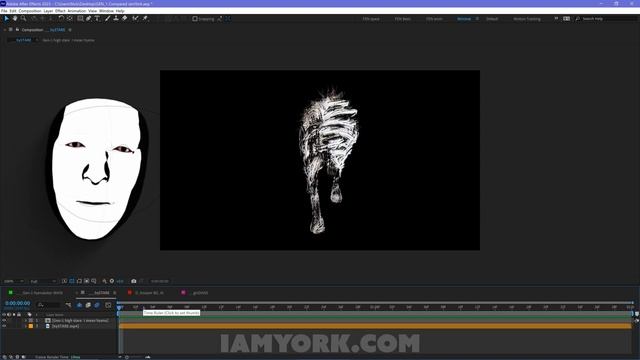Select the Roto Brush tool

135,18
